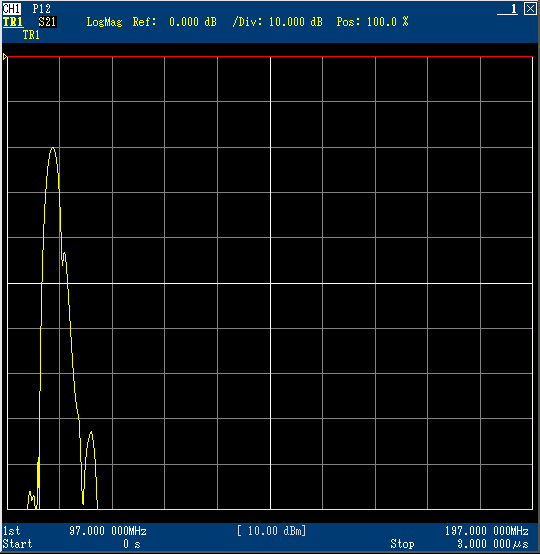This screenshot has height=554, width=540.
Task: Click the LogMag format label
Action: [x=105, y=22]
